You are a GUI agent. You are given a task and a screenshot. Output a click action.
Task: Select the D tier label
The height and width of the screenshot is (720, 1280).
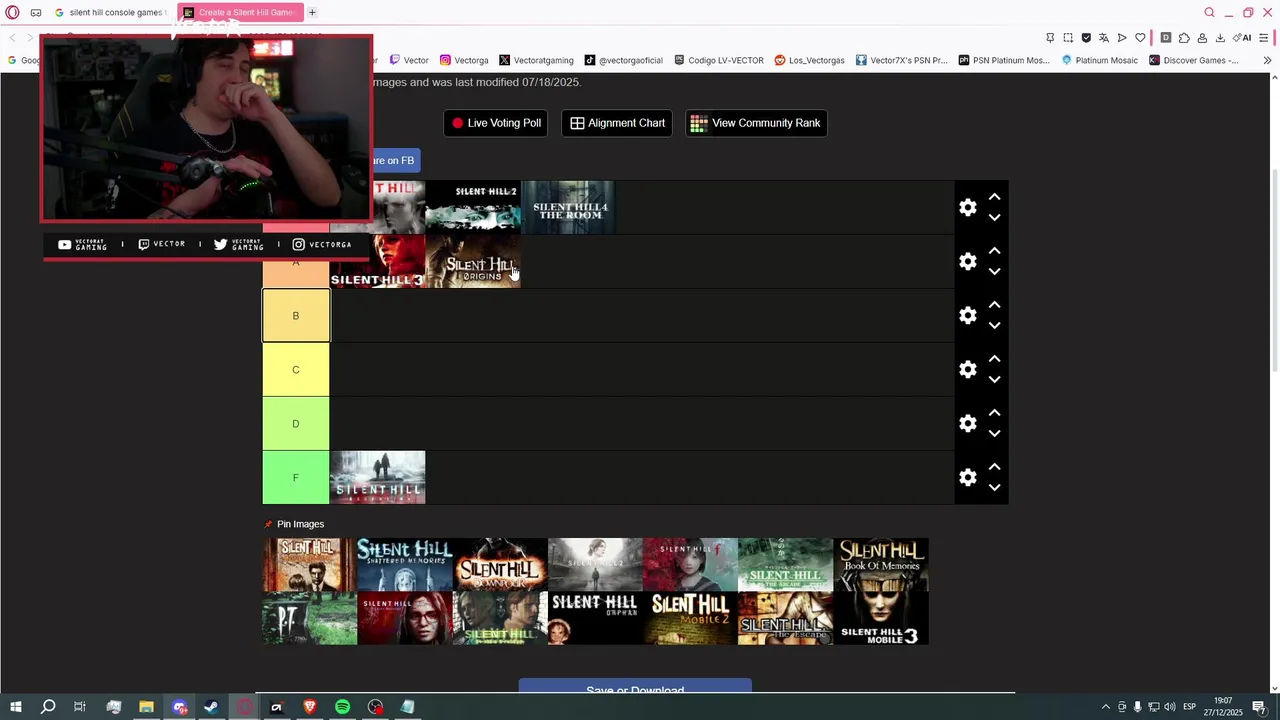(296, 423)
